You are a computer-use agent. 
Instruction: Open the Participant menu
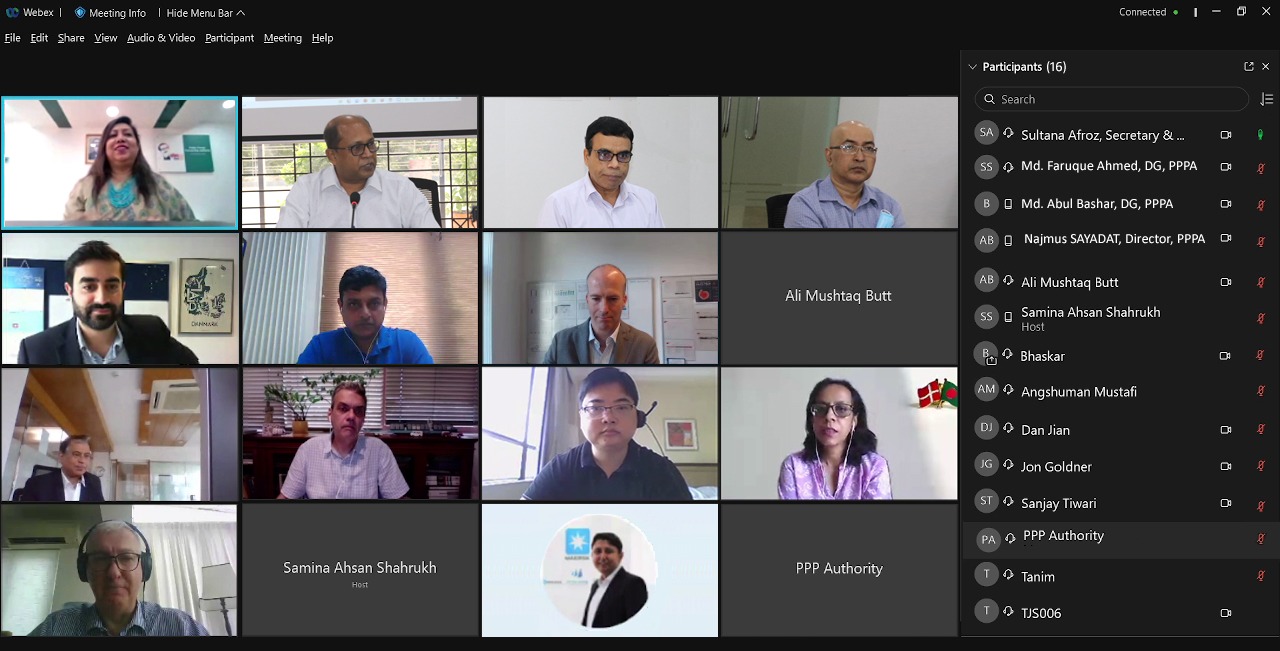[229, 38]
